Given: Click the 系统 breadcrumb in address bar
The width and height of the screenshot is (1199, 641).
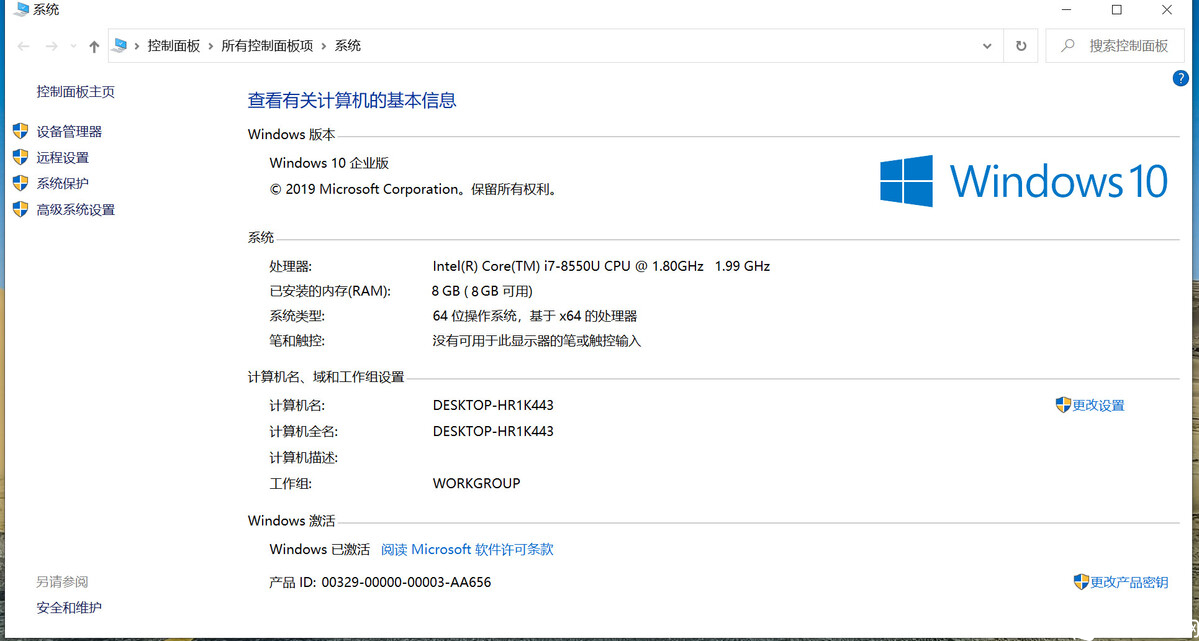Looking at the screenshot, I should (348, 46).
